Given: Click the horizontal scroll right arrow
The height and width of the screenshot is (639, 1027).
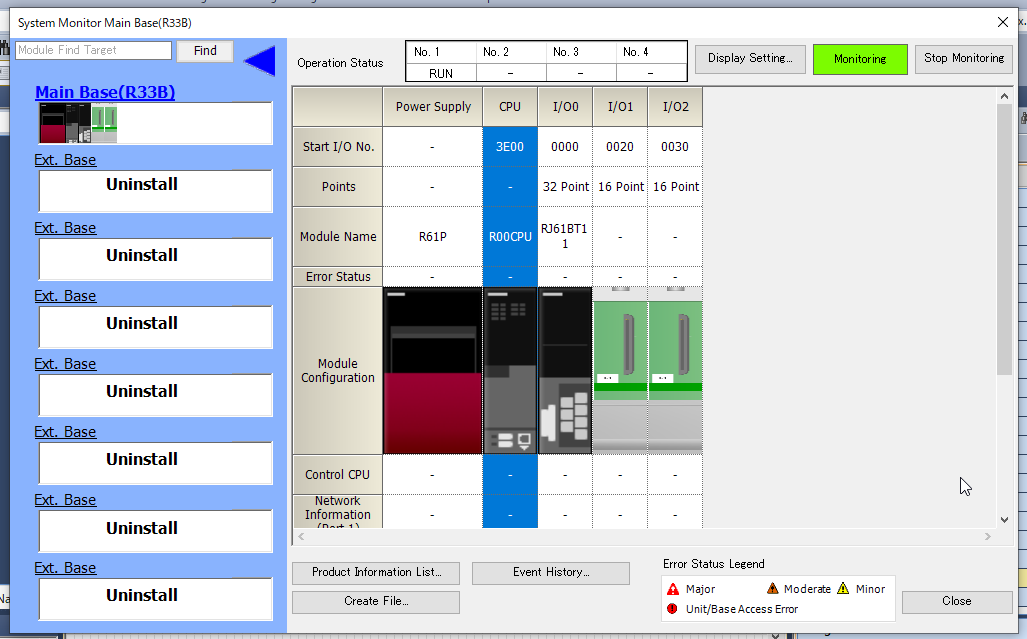Looking at the screenshot, I should [988, 536].
